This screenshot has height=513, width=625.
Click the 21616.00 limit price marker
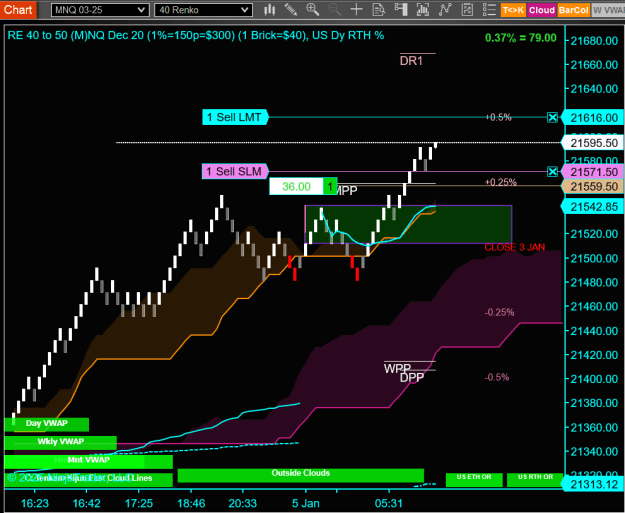point(593,118)
